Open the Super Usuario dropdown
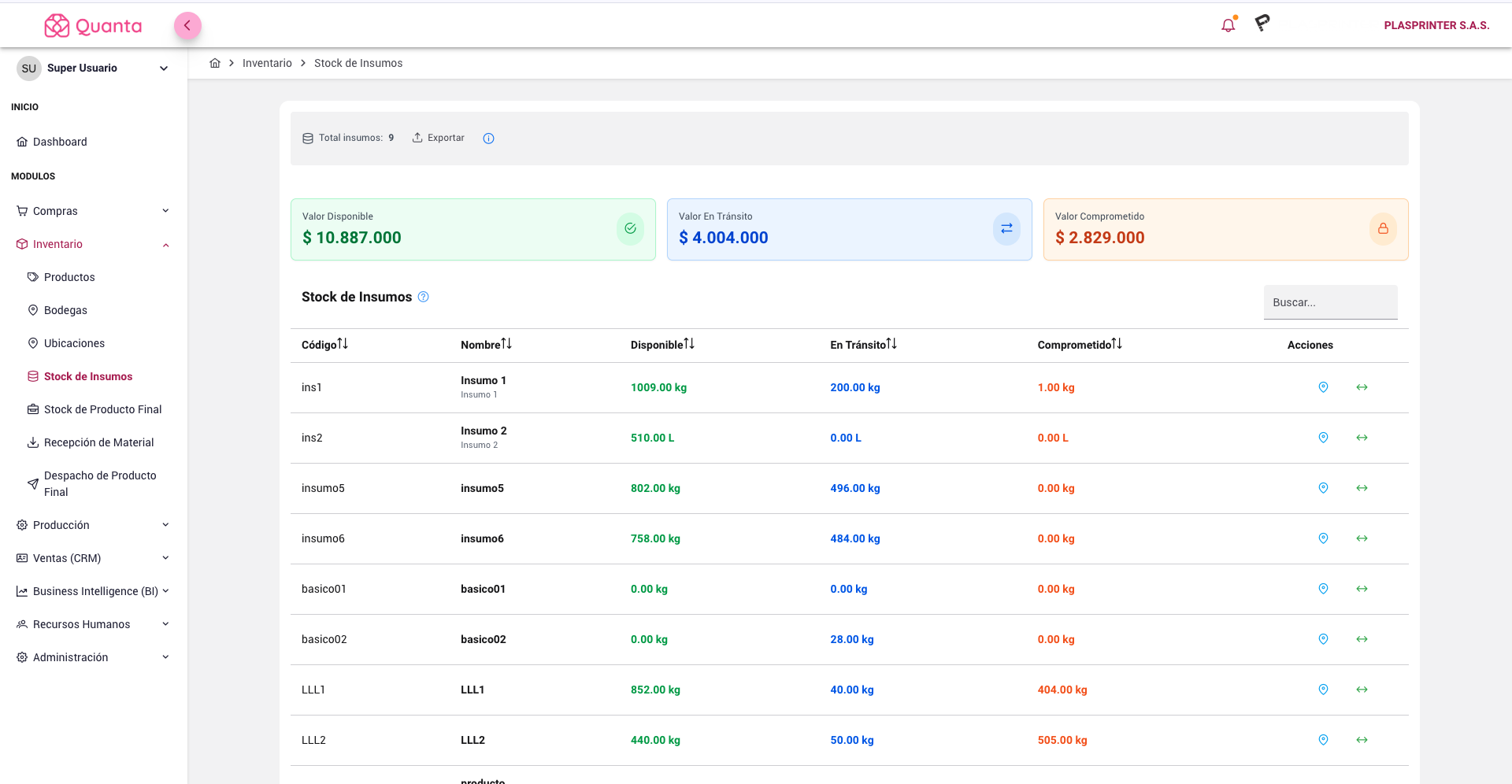The width and height of the screenshot is (1512, 784). point(93,68)
